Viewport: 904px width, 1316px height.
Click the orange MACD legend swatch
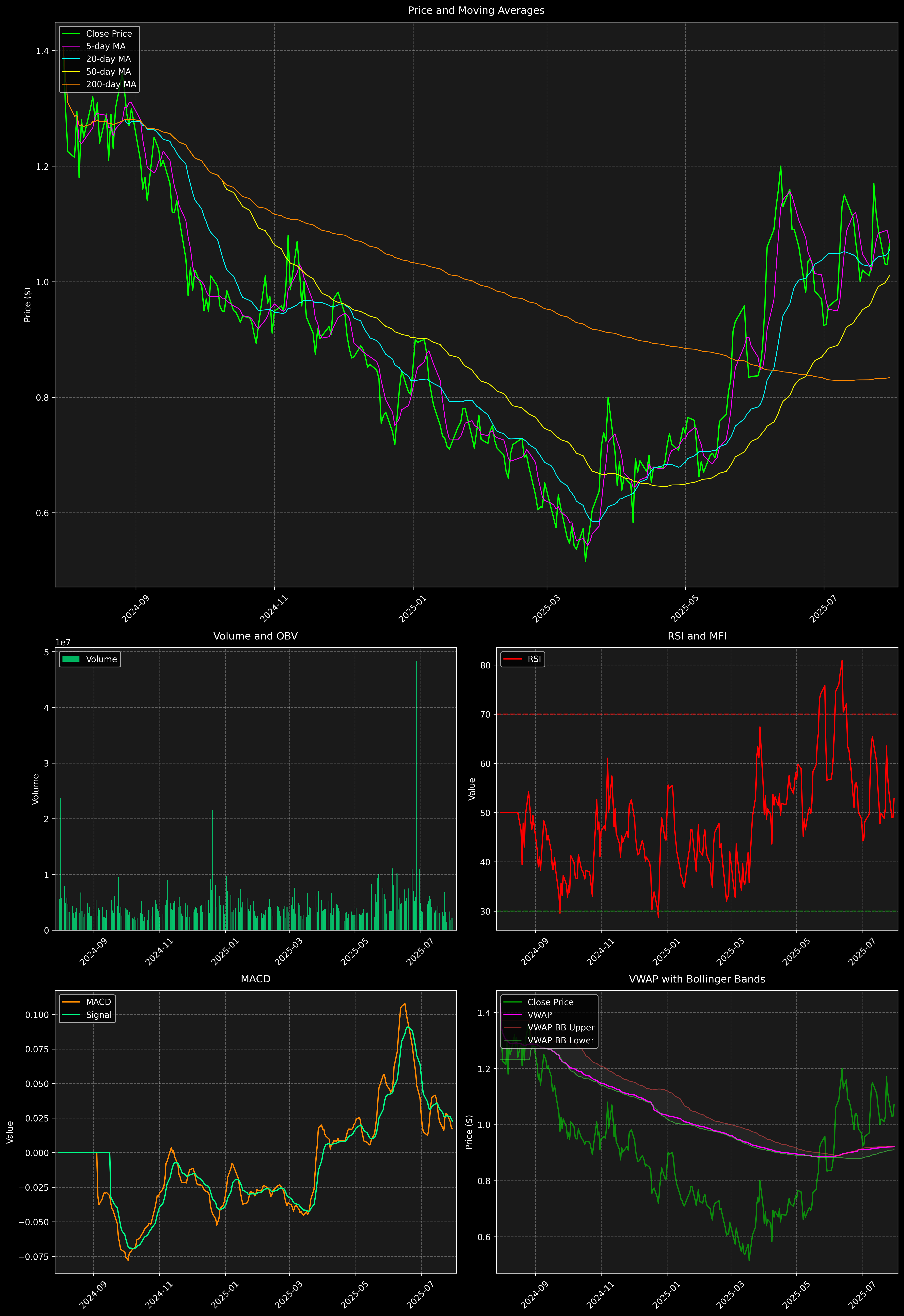[71, 1002]
